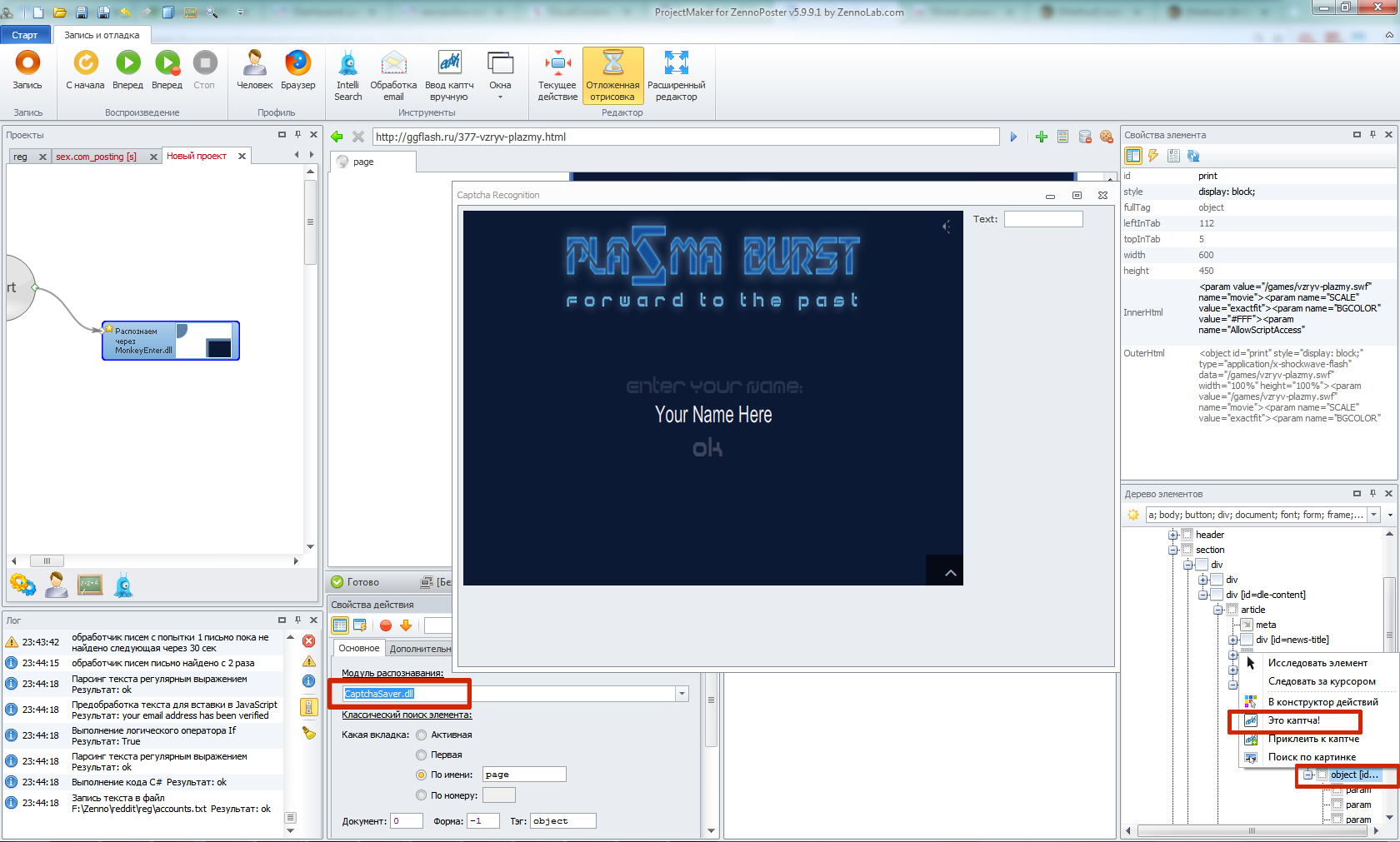Open the element filter dropdown in Дерево элементов
The image size is (1400, 842).
coord(1374,515)
